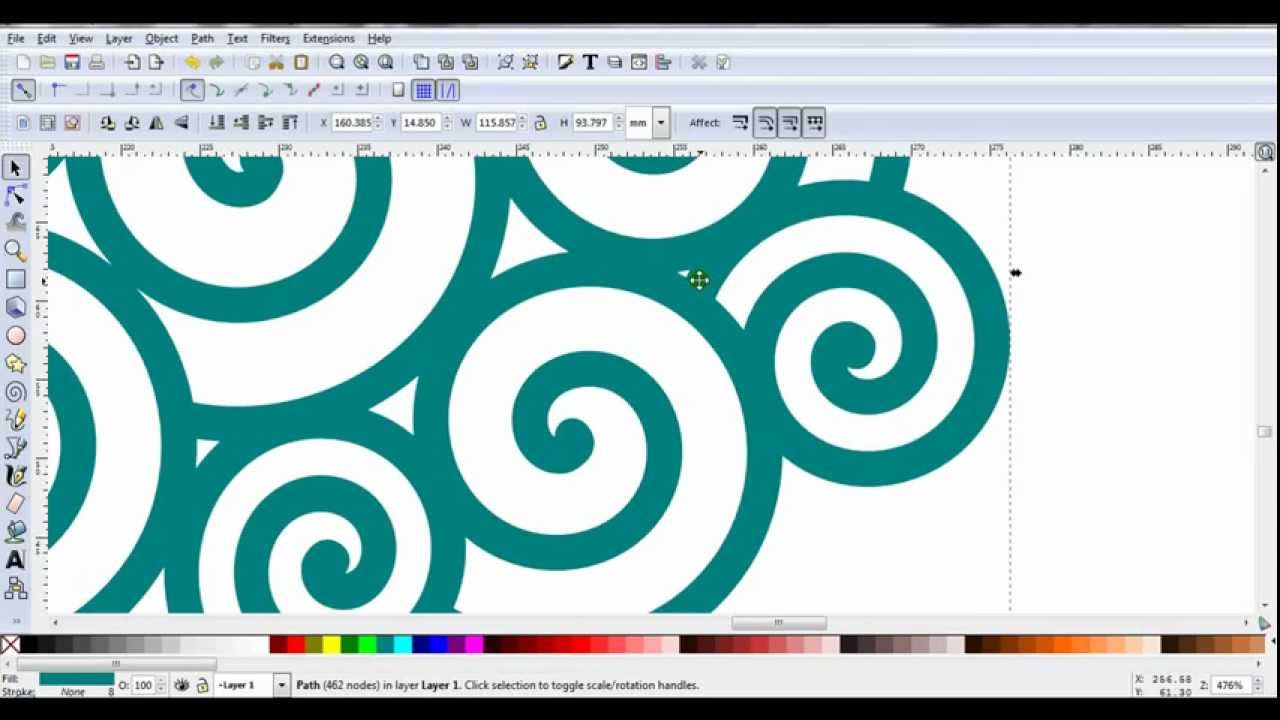Click the Undo arrow icon
The image size is (1280, 720).
(x=192, y=62)
